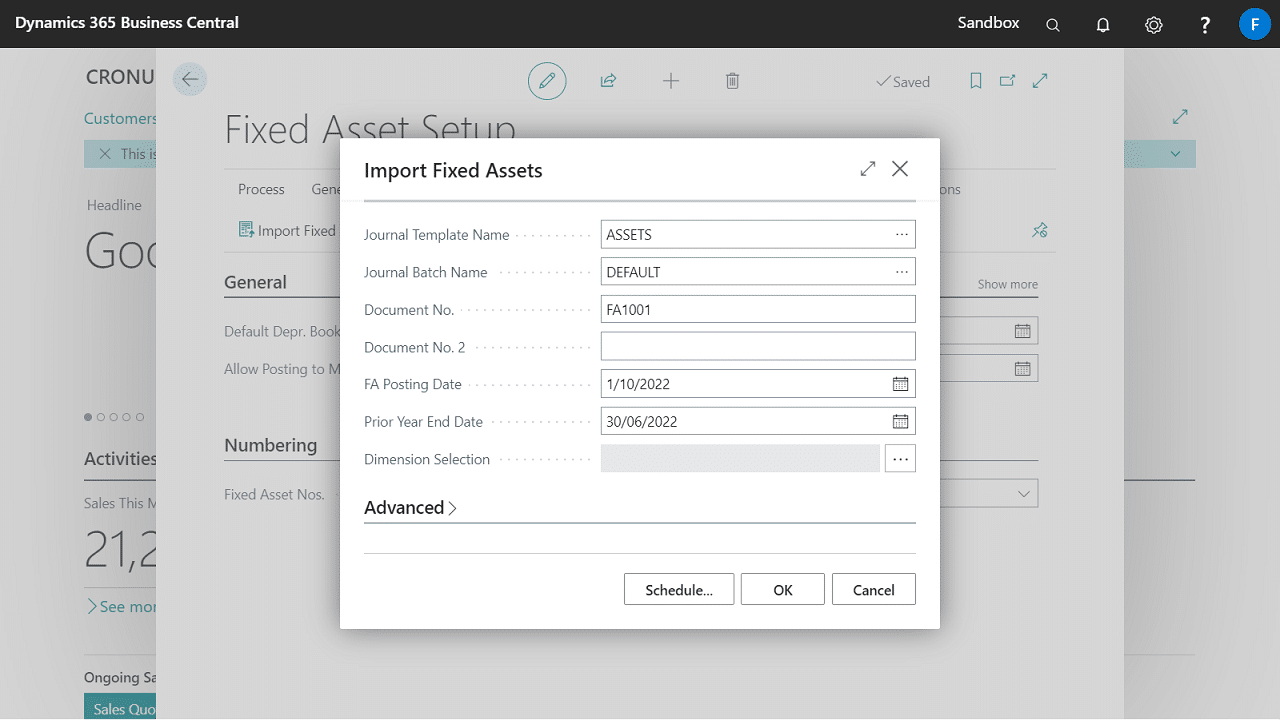The width and height of the screenshot is (1280, 720).
Task: Click the help question mark icon
Action: point(1205,25)
